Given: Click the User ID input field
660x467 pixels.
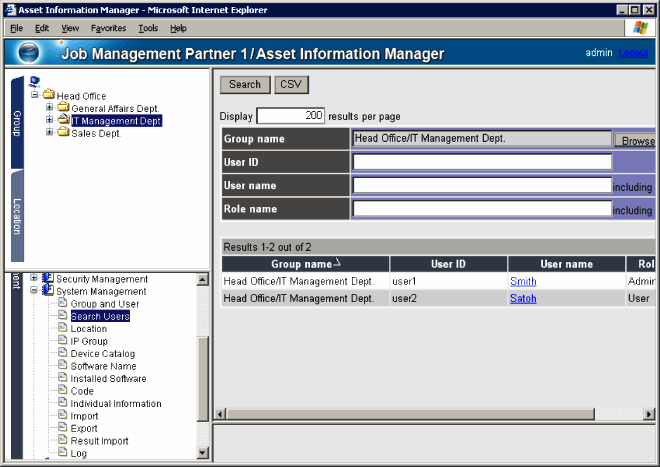Looking at the screenshot, I should pos(482,162).
